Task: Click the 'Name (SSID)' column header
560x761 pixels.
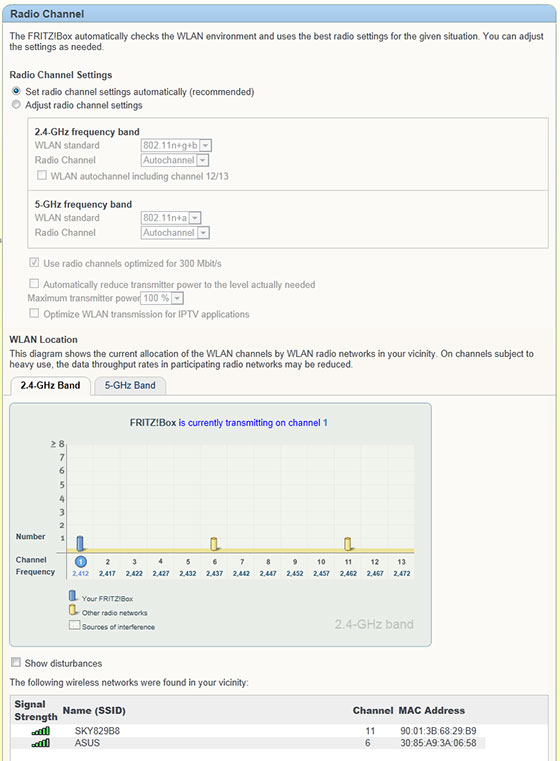Action: coord(94,711)
